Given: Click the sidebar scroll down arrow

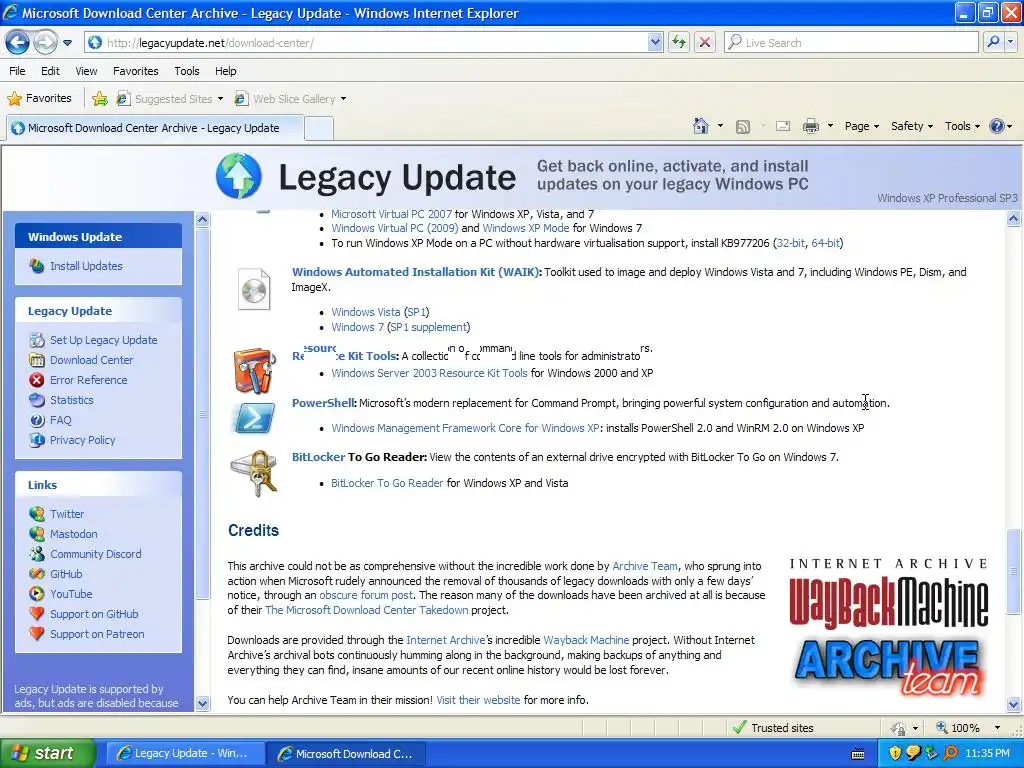Looking at the screenshot, I should click(202, 703).
